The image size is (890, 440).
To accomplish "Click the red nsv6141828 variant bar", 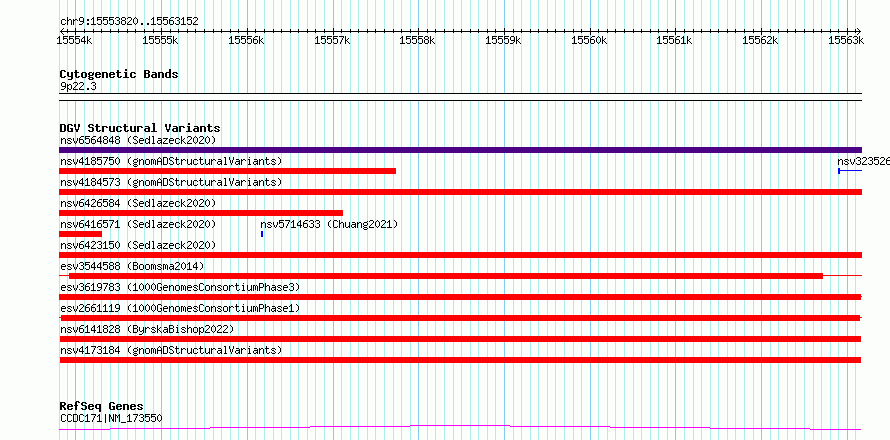I will coord(460,339).
